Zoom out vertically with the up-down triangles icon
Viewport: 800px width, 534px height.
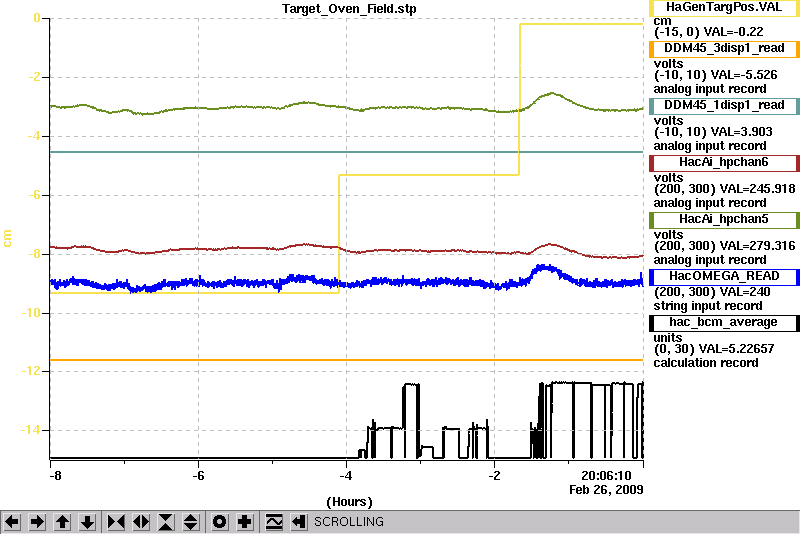[x=191, y=522]
